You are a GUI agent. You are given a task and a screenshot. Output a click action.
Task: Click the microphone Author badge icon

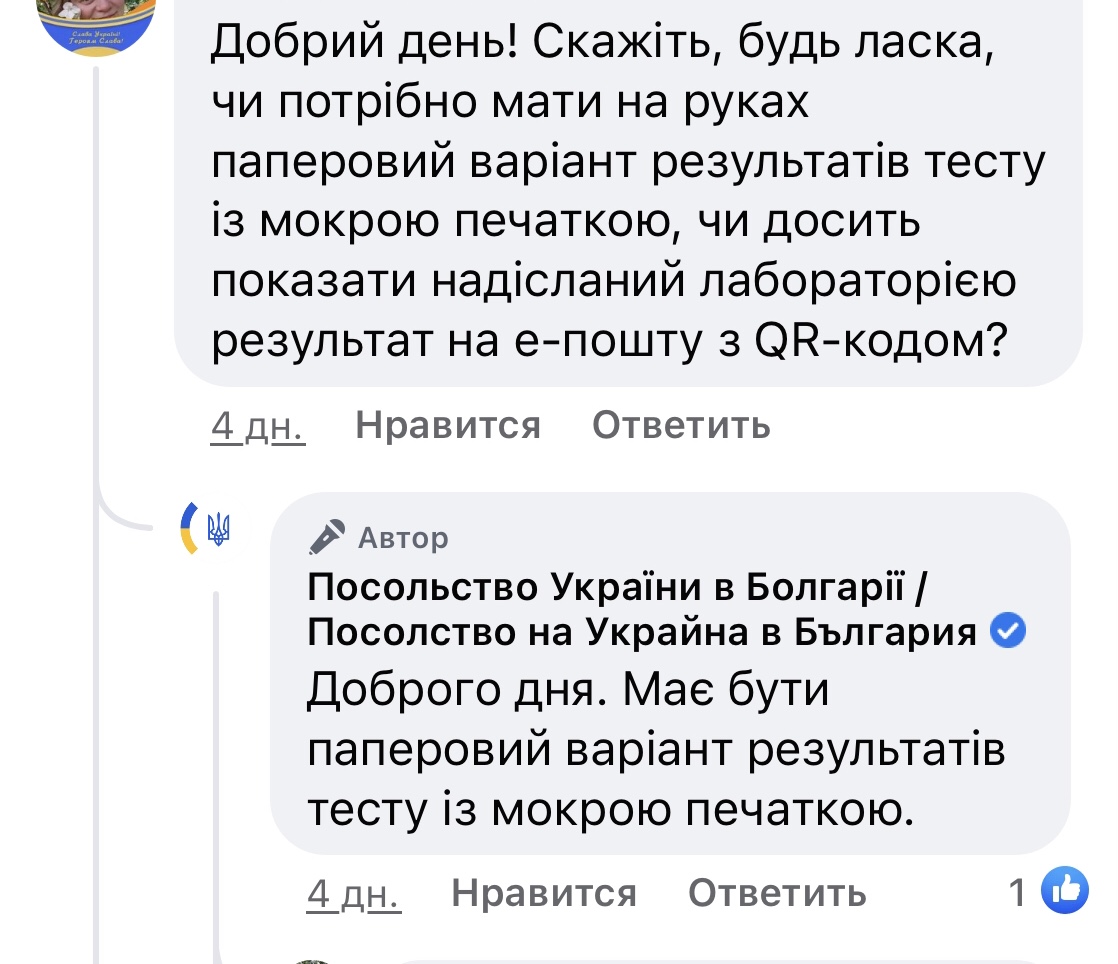point(326,538)
